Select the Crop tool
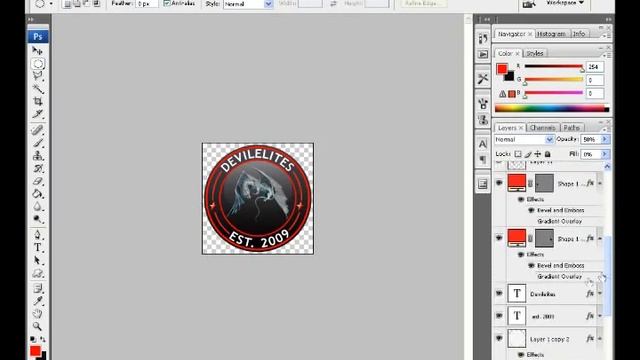Screen dimensions: 640x360 38,101
